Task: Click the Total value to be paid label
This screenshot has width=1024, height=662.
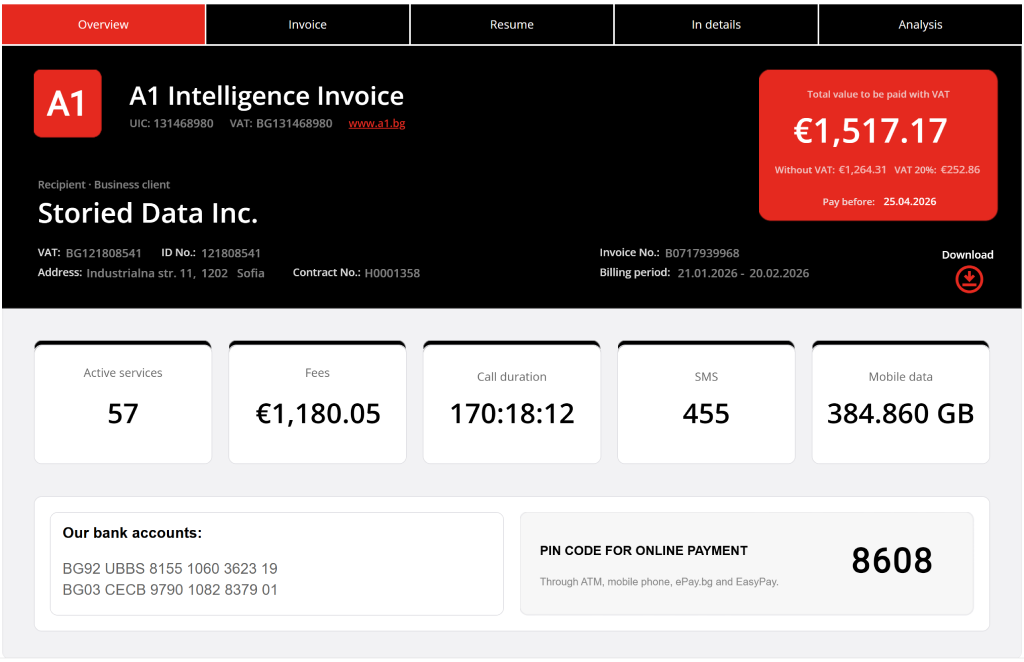Action: pos(878,95)
